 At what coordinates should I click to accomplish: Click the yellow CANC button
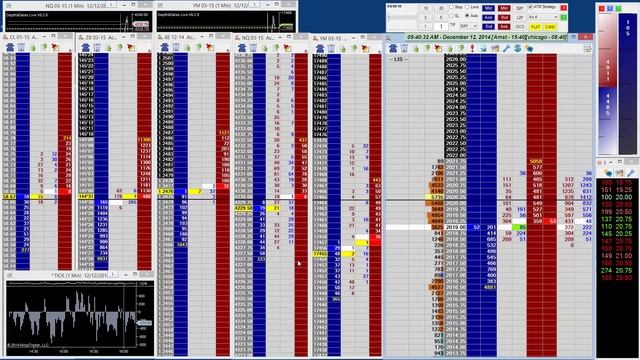point(550,27)
